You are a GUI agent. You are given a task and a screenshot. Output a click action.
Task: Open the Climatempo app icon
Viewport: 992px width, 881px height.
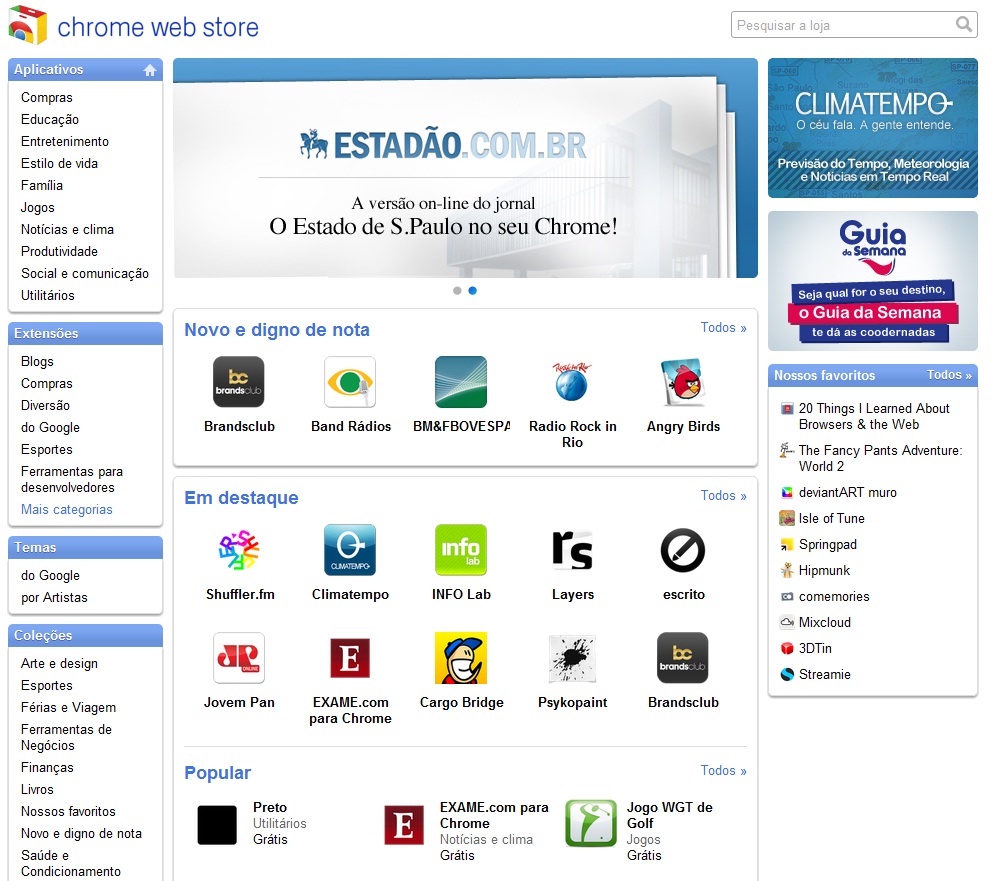point(350,549)
